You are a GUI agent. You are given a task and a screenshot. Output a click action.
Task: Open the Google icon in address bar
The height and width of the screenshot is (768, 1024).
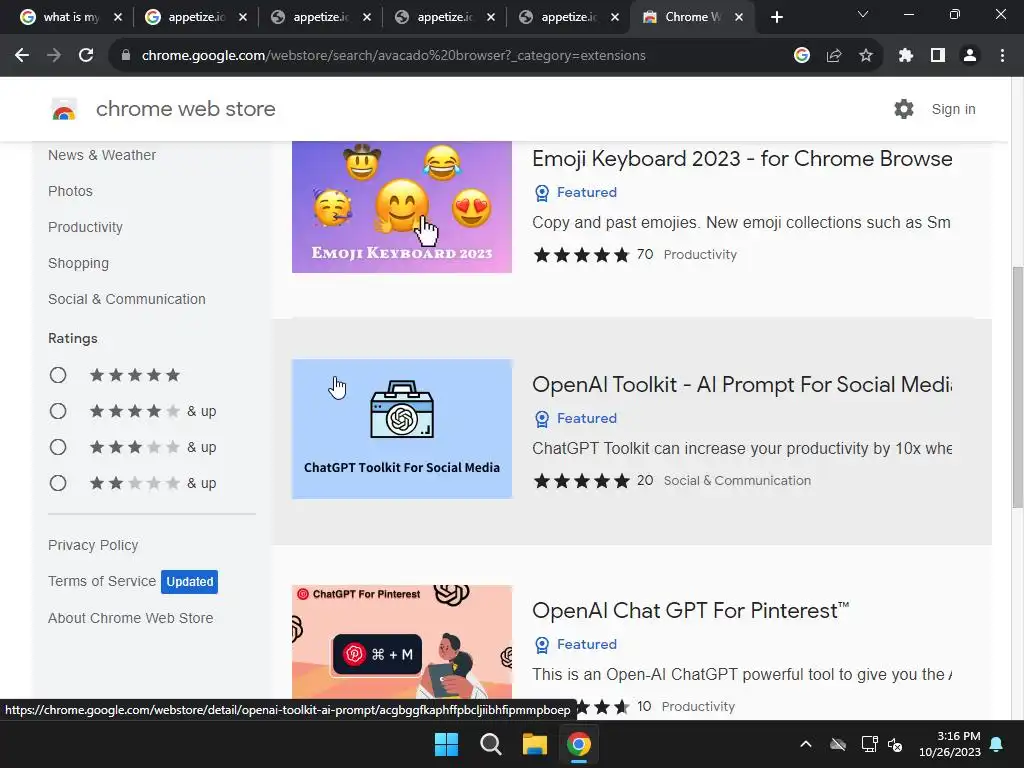click(802, 56)
